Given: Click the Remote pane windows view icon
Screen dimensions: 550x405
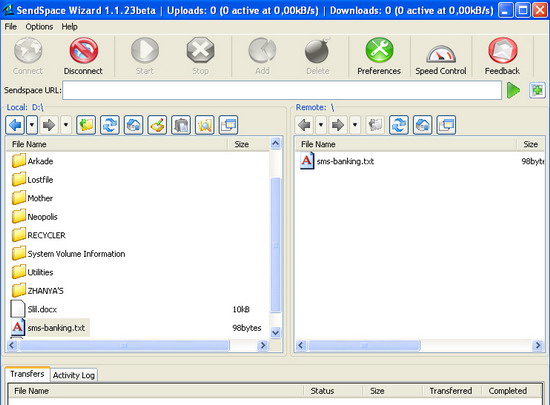Looking at the screenshot, I should point(447,125).
